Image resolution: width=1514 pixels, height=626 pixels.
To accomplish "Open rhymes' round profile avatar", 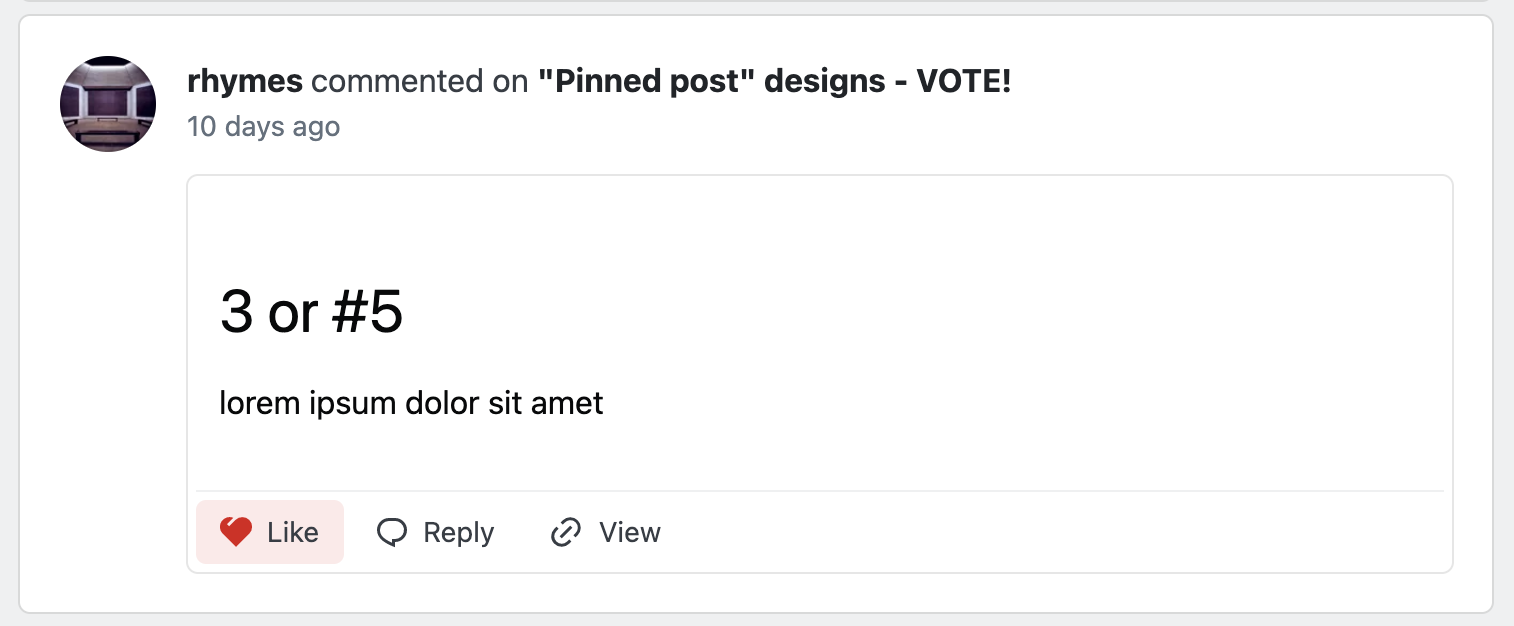I will pyautogui.click(x=108, y=104).
